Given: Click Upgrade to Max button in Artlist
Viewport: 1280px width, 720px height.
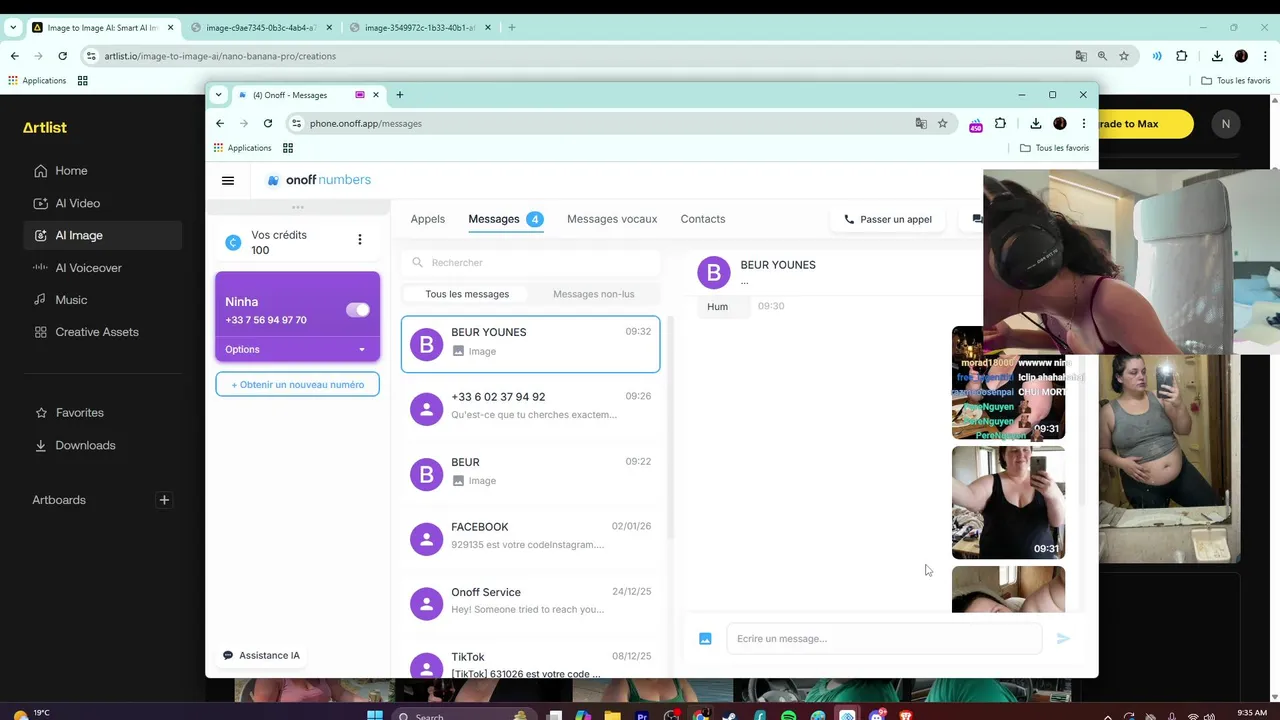Looking at the screenshot, I should (x=1145, y=124).
